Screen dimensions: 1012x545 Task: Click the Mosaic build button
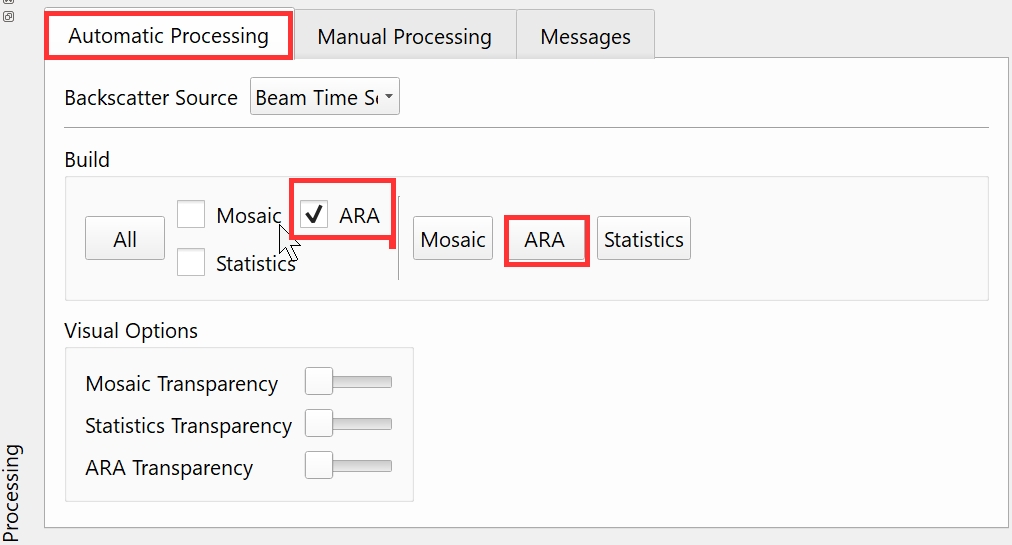453,239
